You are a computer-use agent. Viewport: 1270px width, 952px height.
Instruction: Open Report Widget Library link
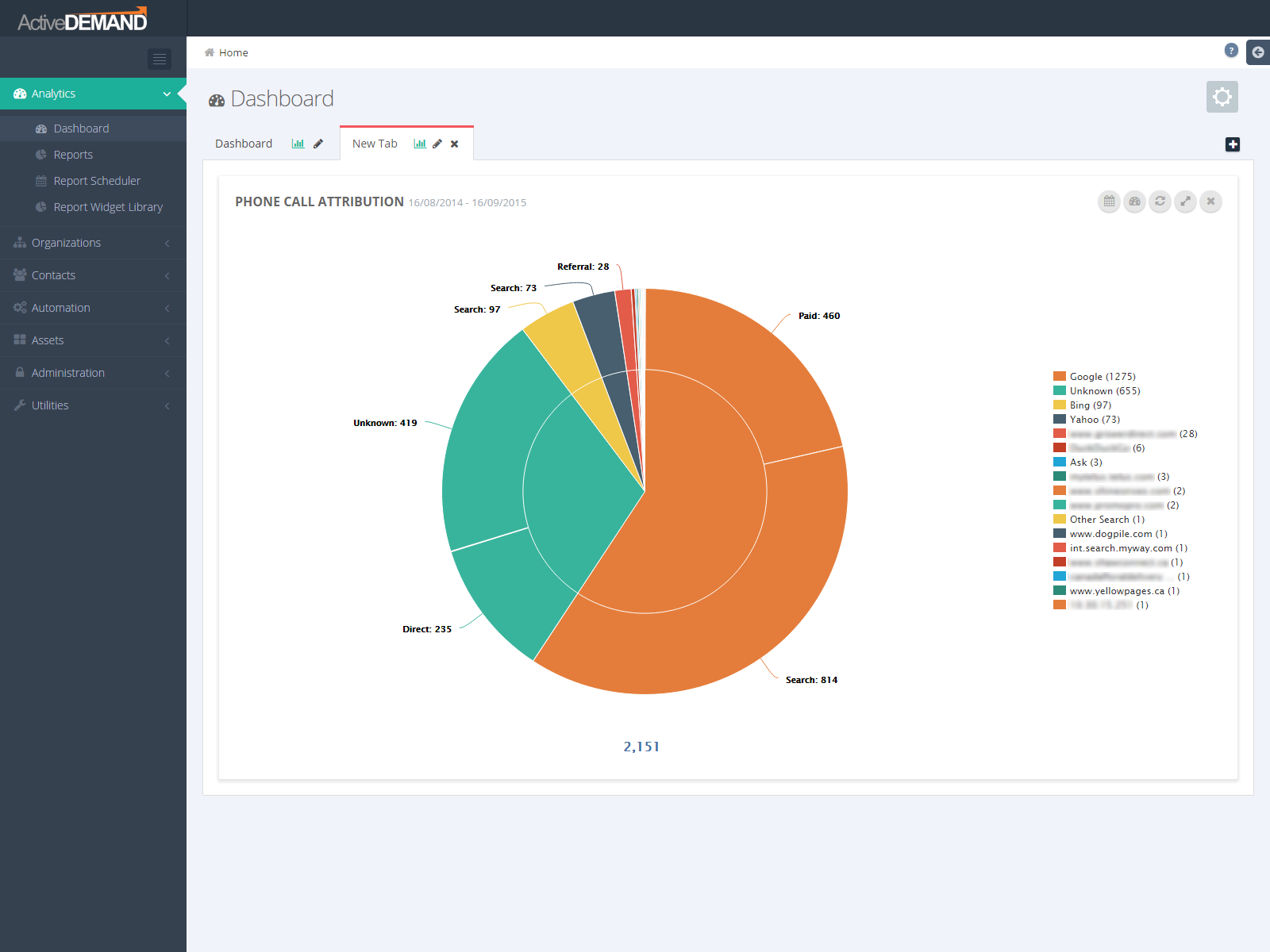coord(108,207)
